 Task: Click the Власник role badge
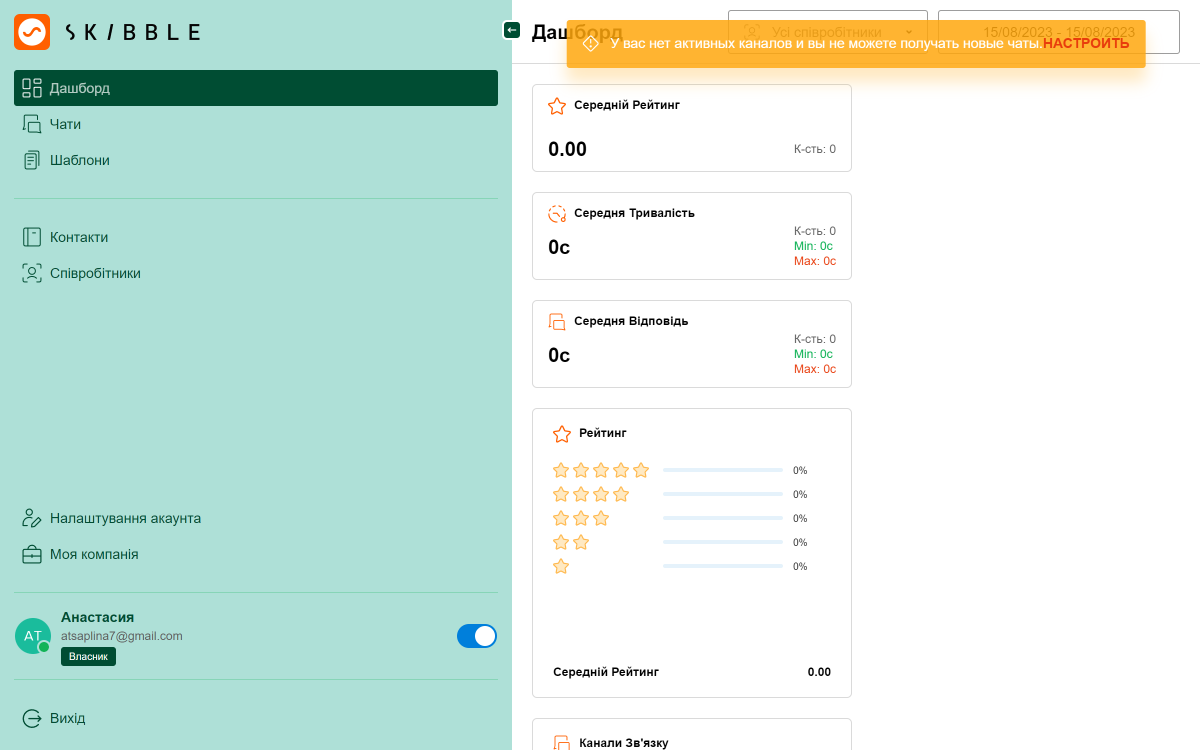click(88, 656)
